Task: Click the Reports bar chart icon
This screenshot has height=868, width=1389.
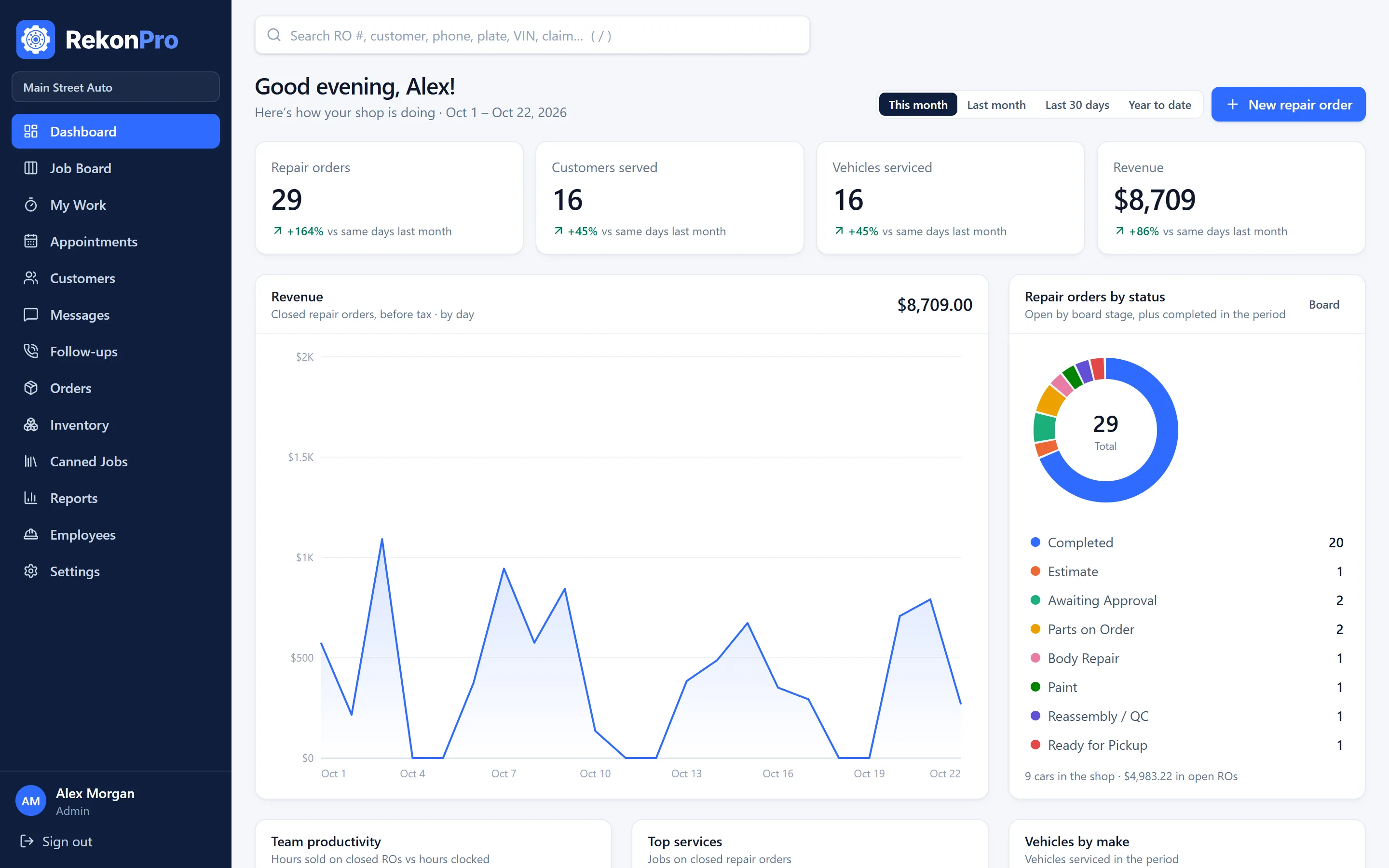Action: point(31,498)
